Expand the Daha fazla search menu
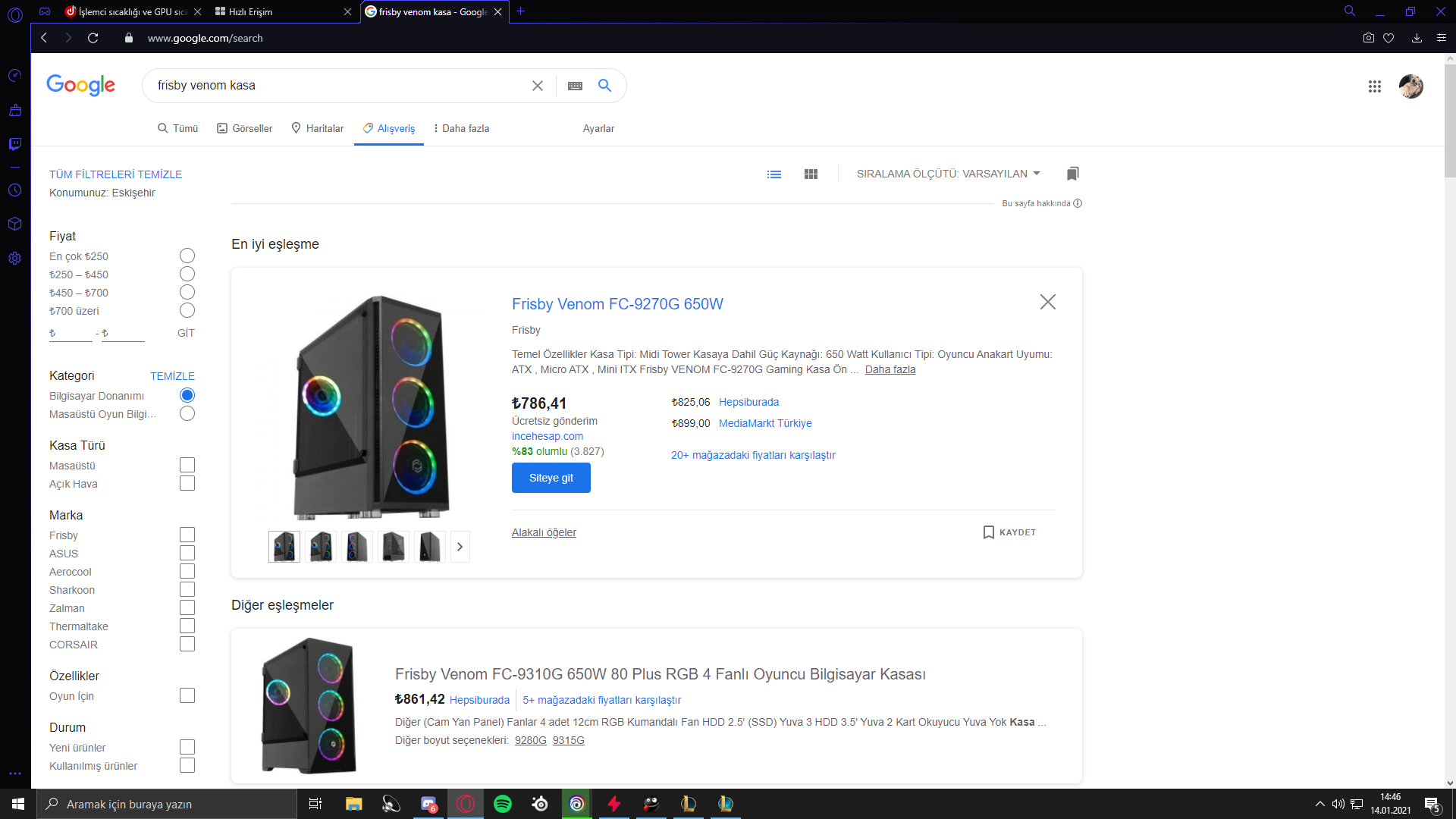This screenshot has height=819, width=1456. click(x=461, y=129)
